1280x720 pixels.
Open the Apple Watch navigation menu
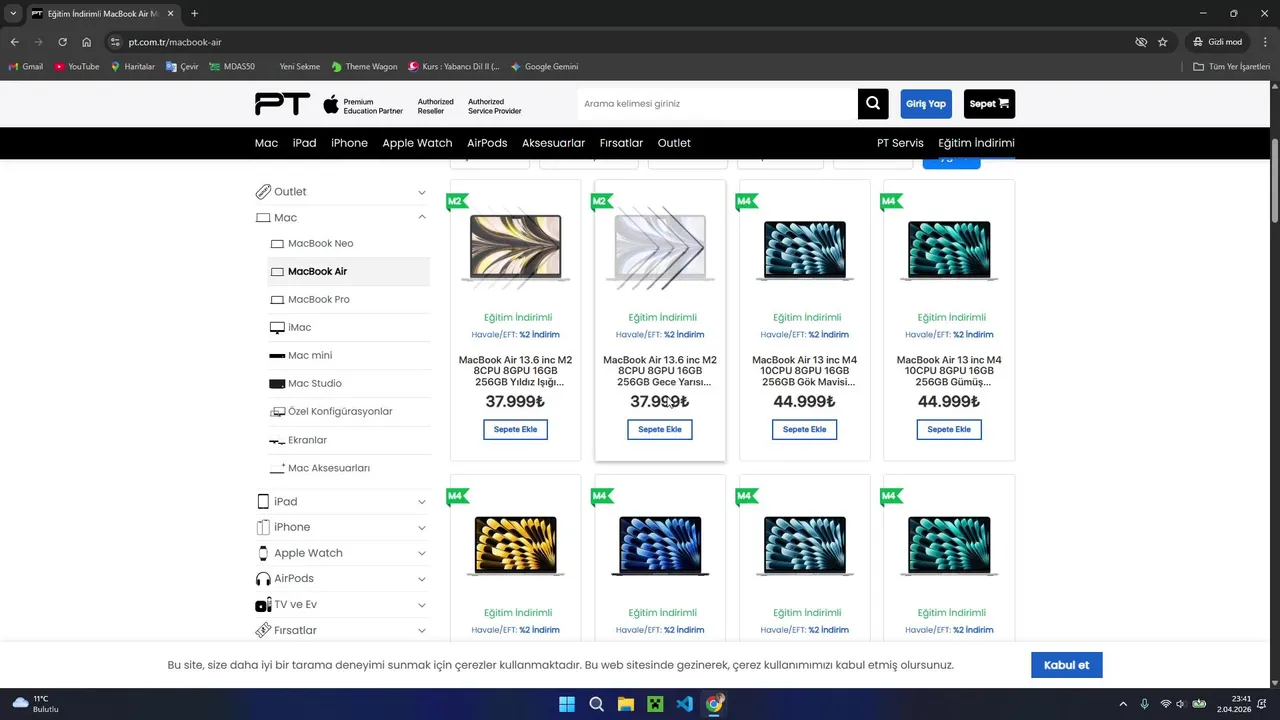click(417, 143)
